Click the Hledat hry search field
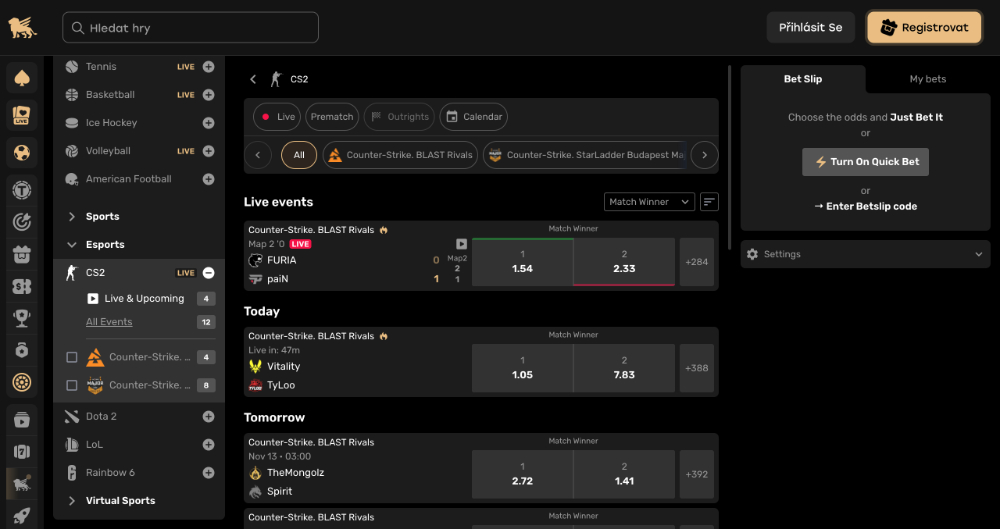The height and width of the screenshot is (529, 1000). (191, 27)
